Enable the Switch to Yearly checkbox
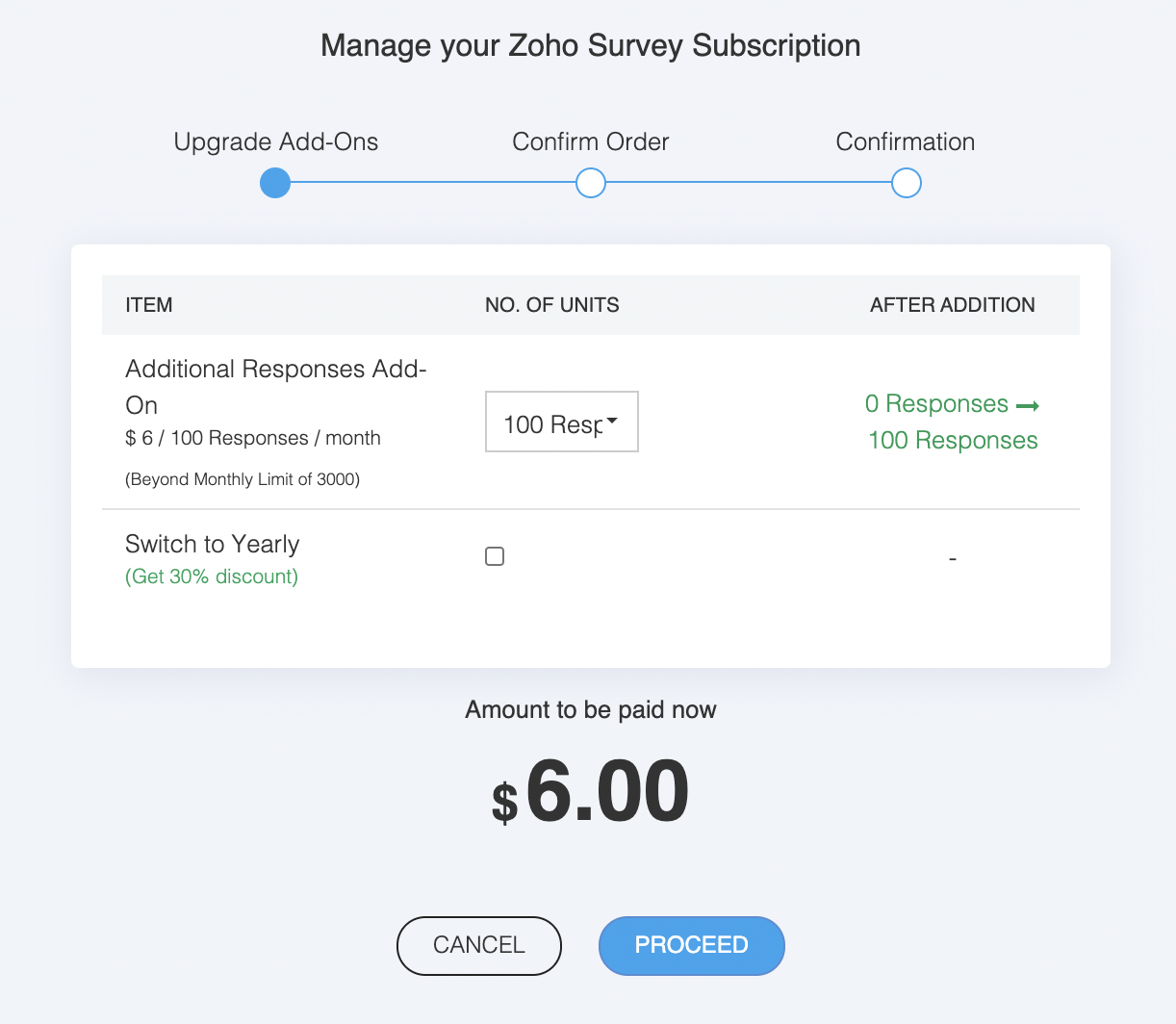This screenshot has width=1176, height=1024. point(495,556)
